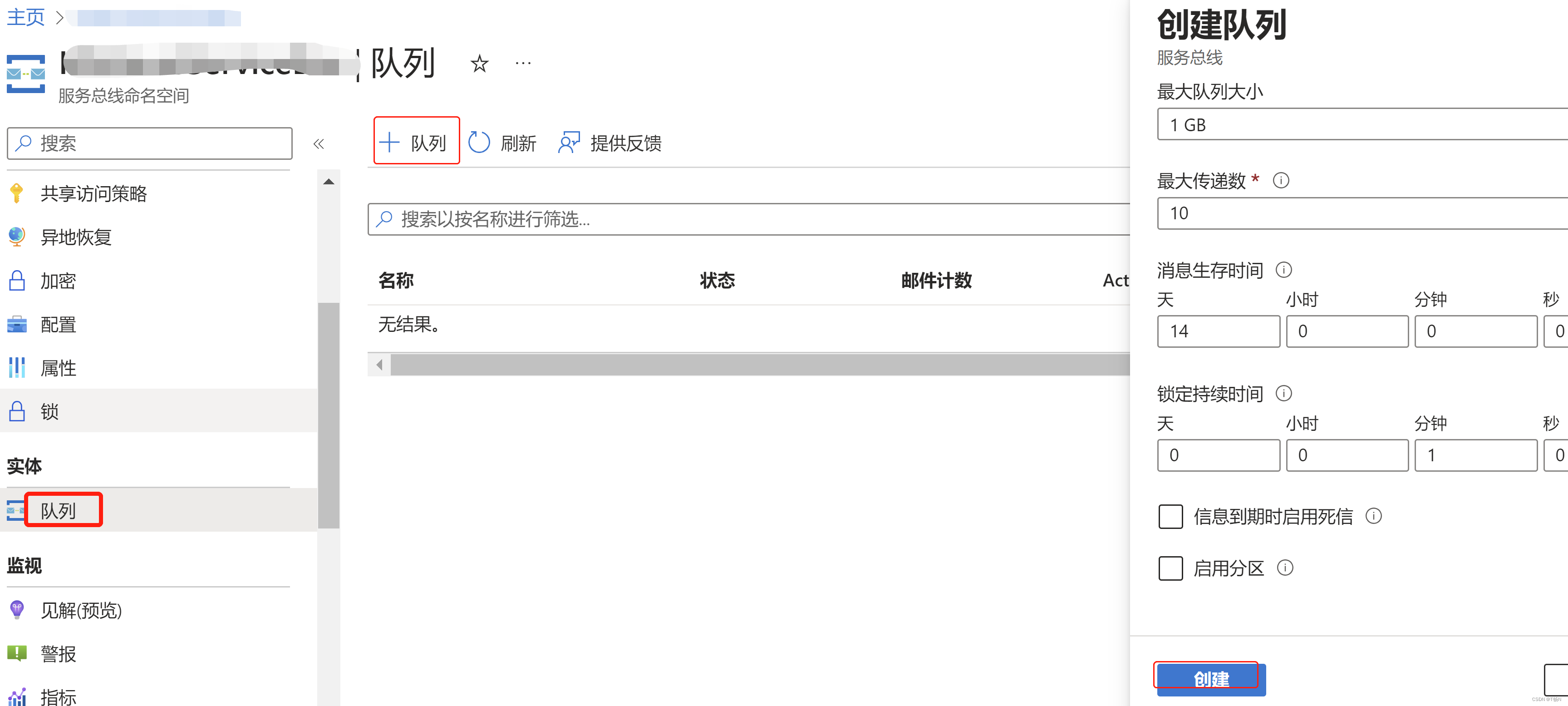Open 指标 from the sidebar
The image size is (1568, 706).
pyautogui.click(x=58, y=696)
